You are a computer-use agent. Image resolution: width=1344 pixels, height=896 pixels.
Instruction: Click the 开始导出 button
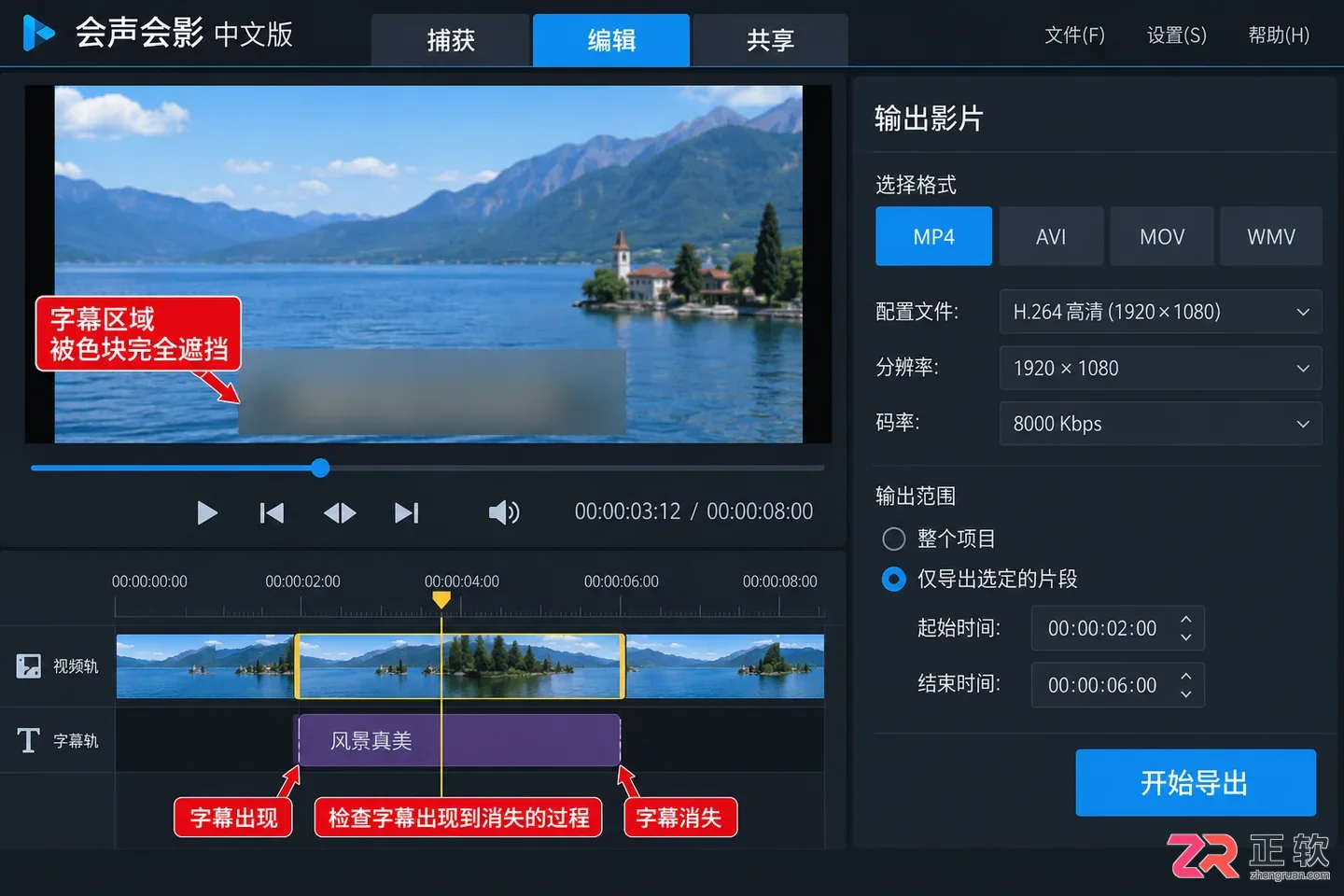[x=1196, y=782]
